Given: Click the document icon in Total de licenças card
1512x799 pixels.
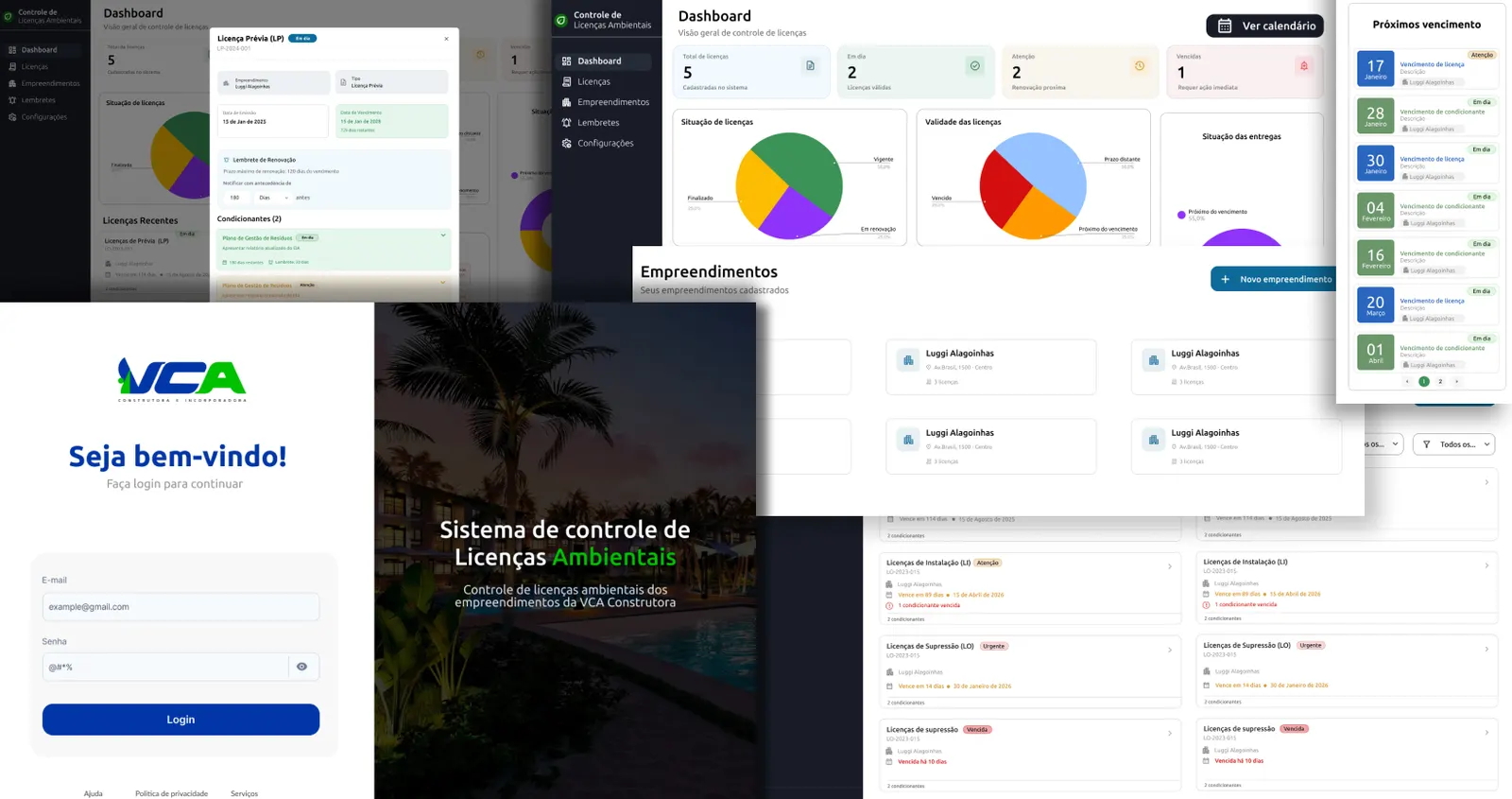Looking at the screenshot, I should pos(810,65).
